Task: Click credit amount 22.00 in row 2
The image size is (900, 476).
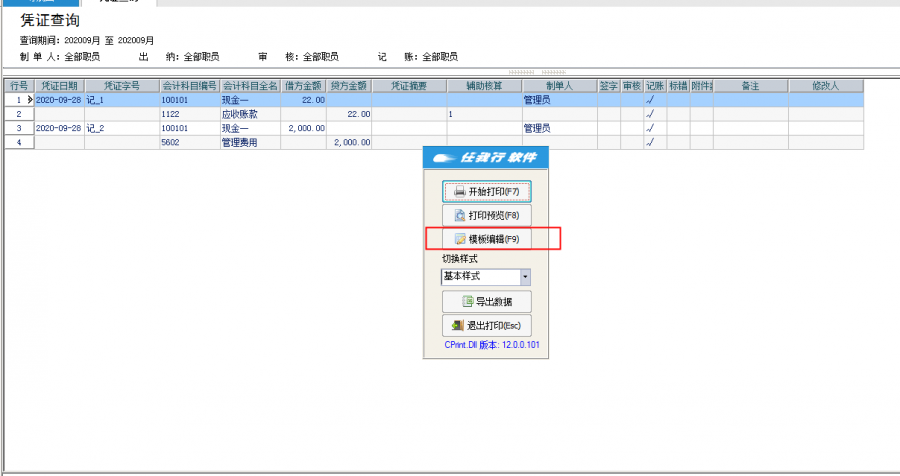Action: click(x=349, y=114)
